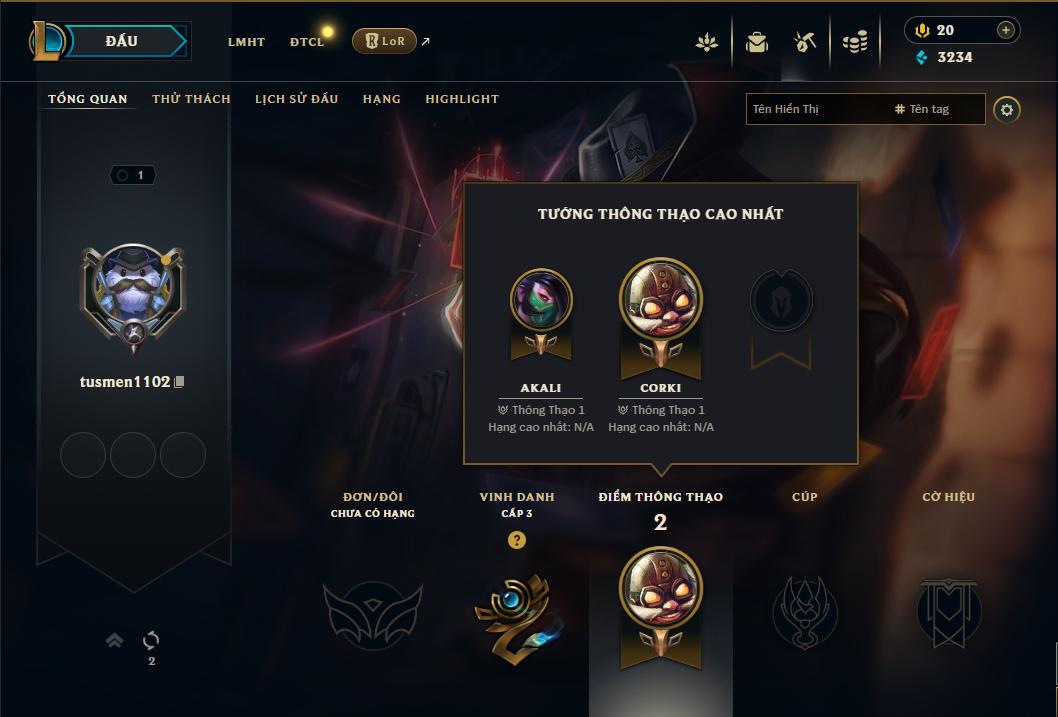Click the profile settings gear icon
This screenshot has height=717, width=1058.
pyautogui.click(x=1007, y=109)
